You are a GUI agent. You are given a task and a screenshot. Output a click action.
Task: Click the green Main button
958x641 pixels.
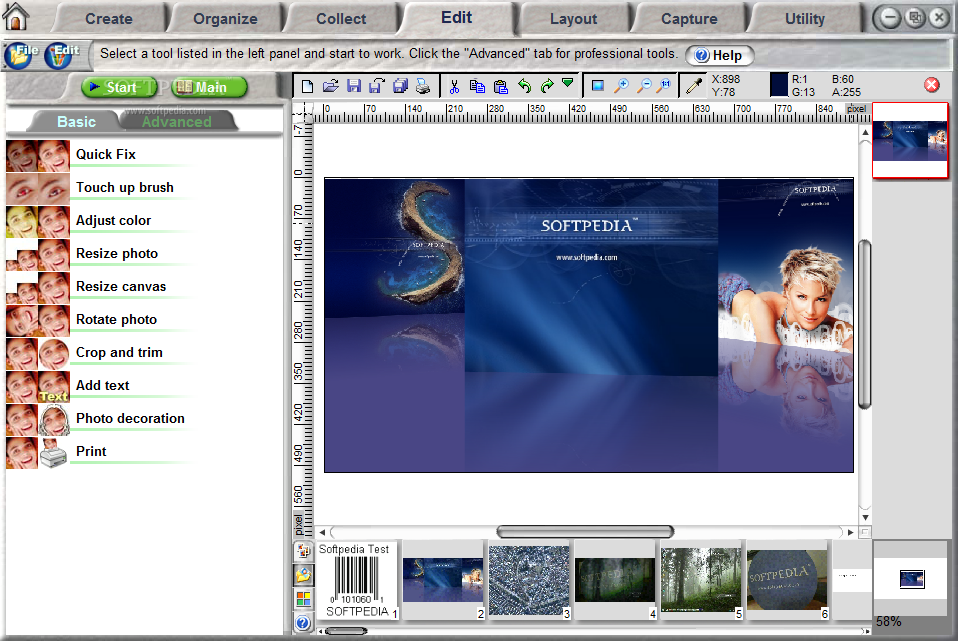pyautogui.click(x=210, y=87)
